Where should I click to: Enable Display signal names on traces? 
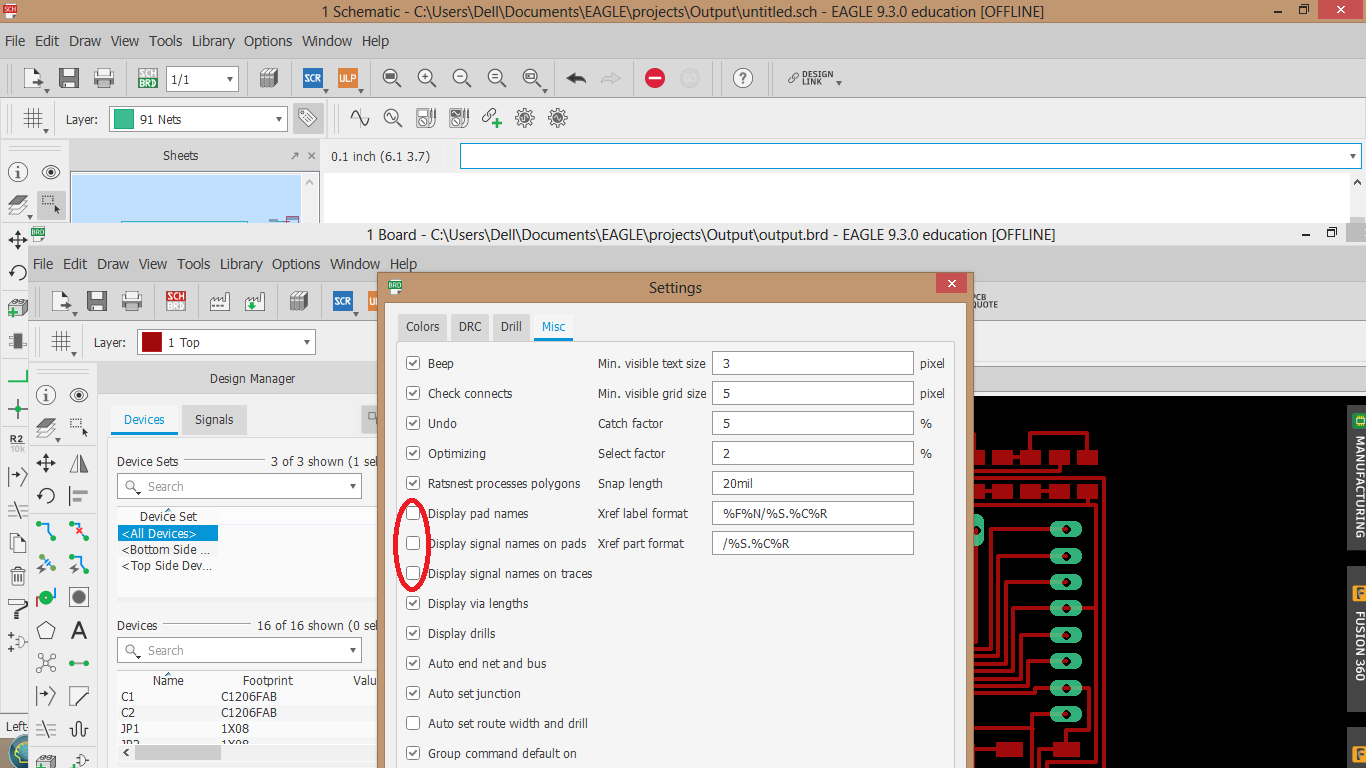pos(413,573)
